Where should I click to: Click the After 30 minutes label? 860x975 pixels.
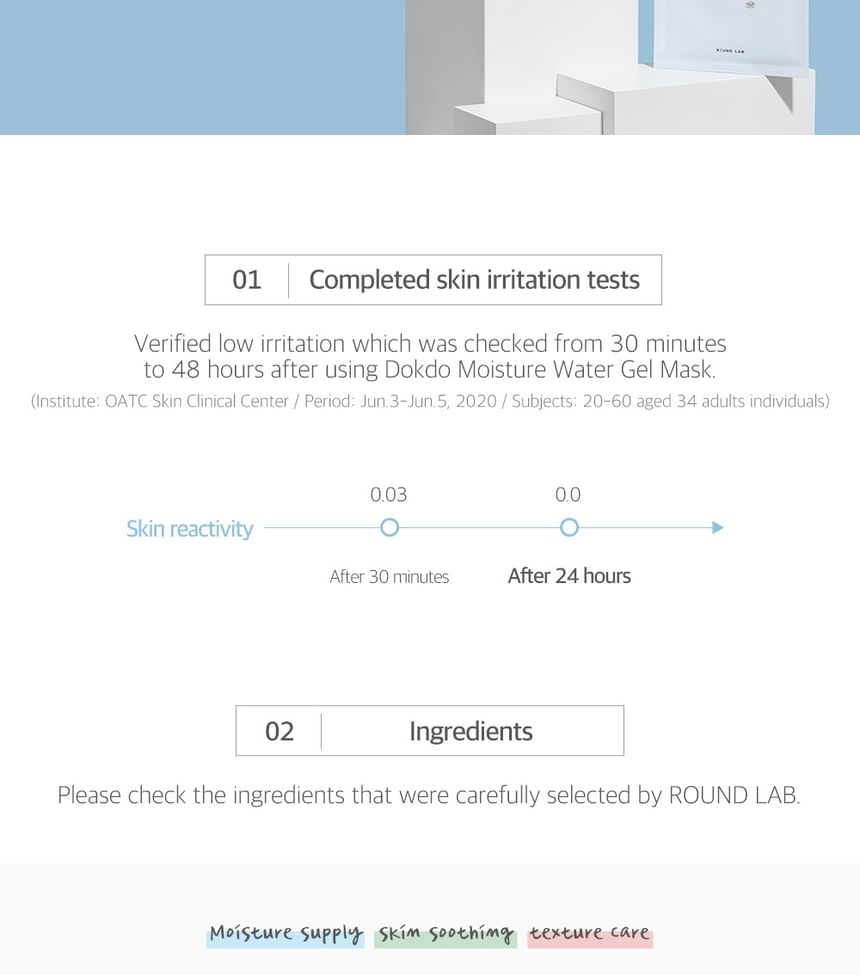point(389,577)
